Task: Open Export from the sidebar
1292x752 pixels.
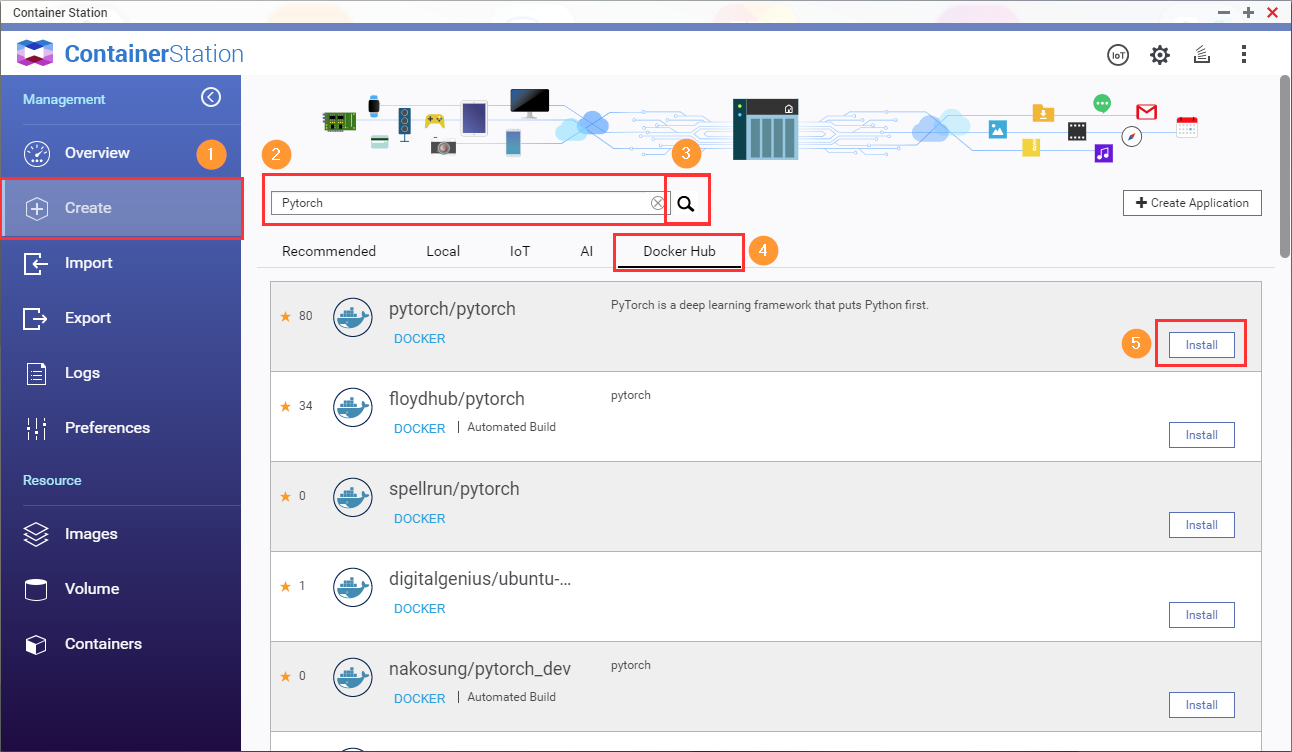Action: [88, 318]
